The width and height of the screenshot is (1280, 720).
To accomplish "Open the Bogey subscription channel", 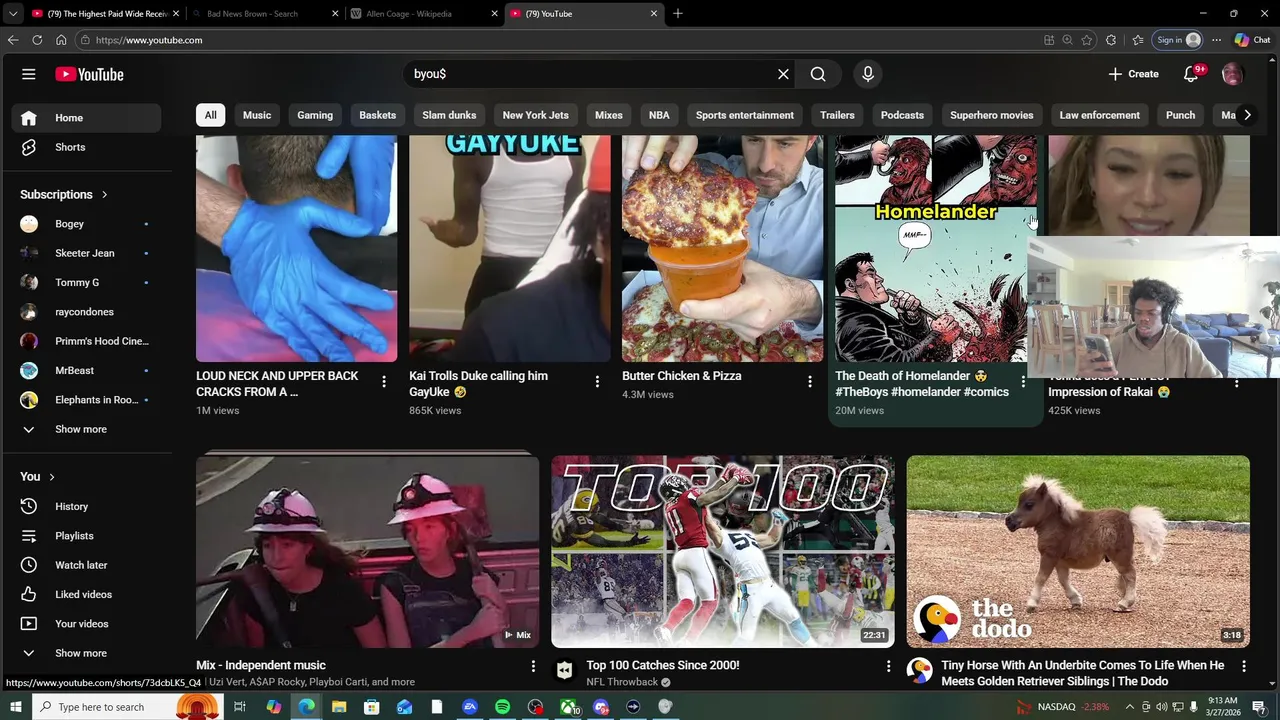I will click(x=86, y=224).
